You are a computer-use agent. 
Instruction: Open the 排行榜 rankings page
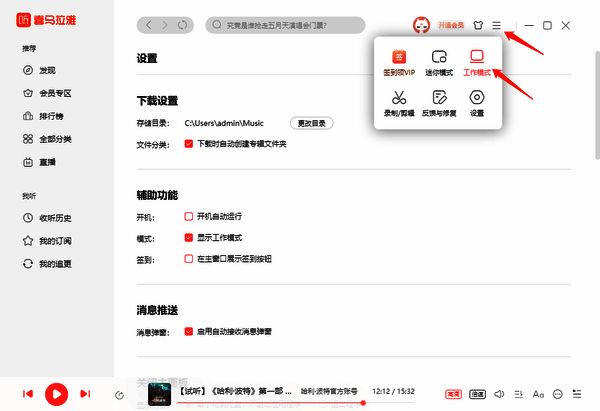pos(43,116)
